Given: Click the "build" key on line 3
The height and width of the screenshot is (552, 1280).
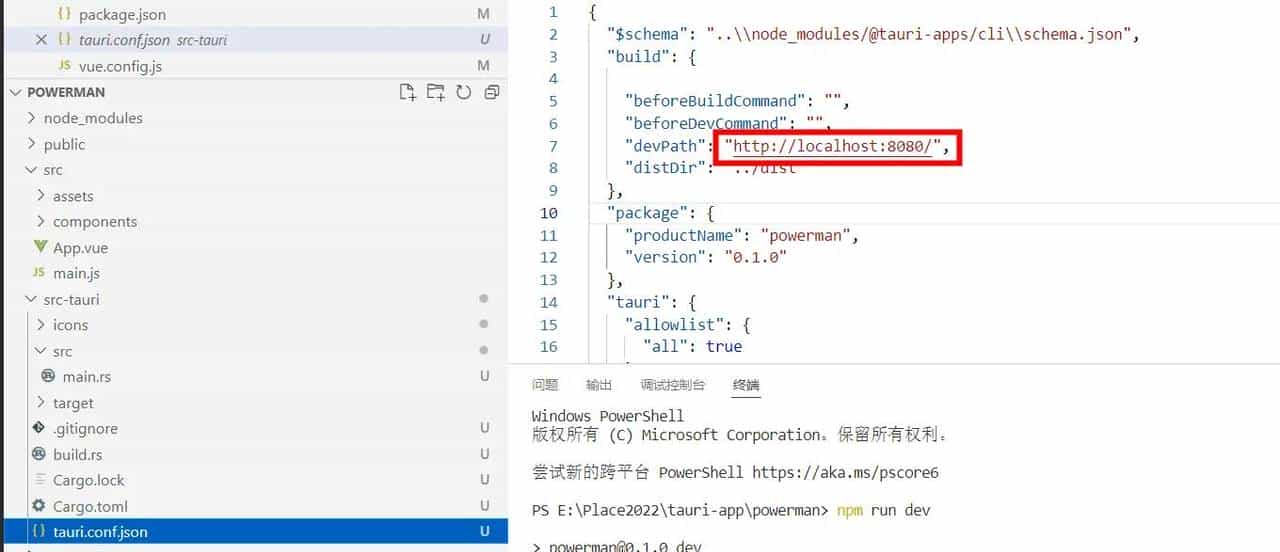Looking at the screenshot, I should (638, 57).
